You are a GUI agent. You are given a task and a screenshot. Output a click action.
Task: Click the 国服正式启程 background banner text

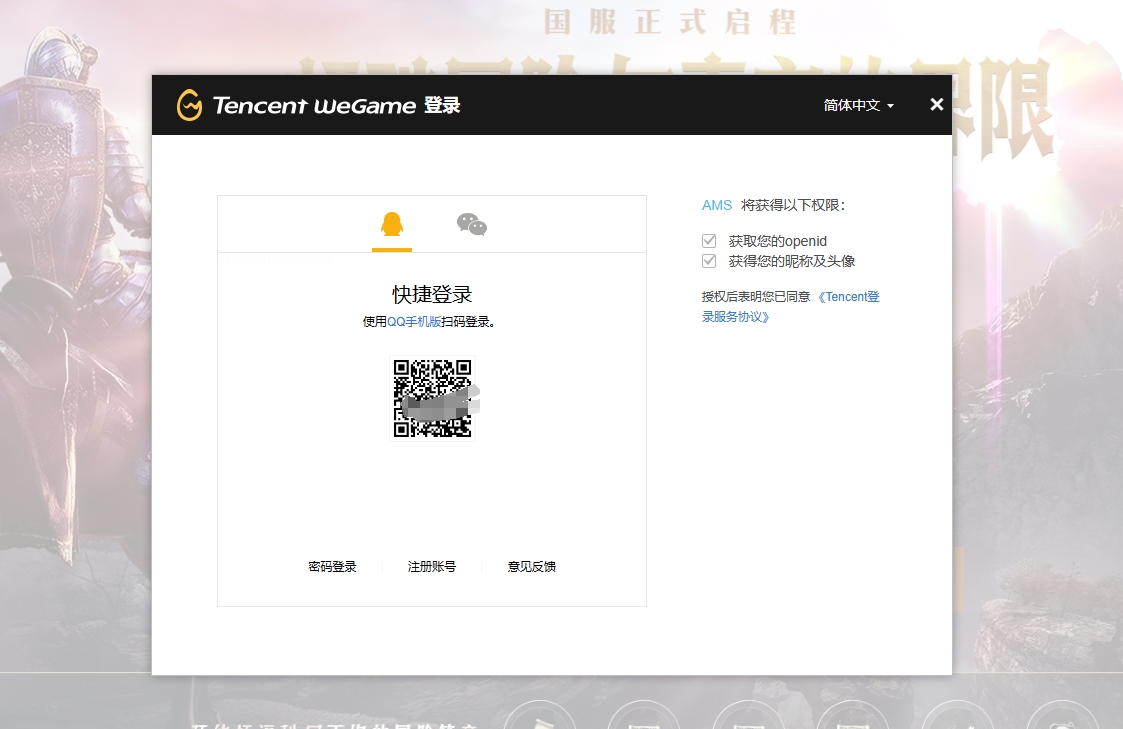[x=670, y=21]
